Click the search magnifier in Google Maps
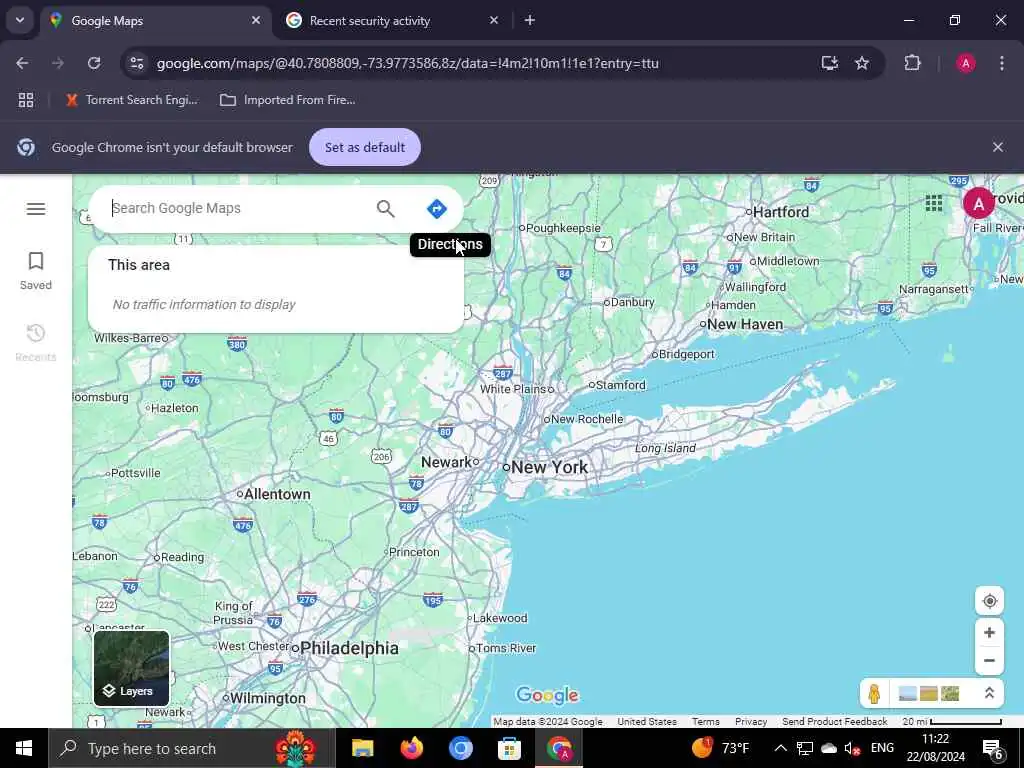 385,208
